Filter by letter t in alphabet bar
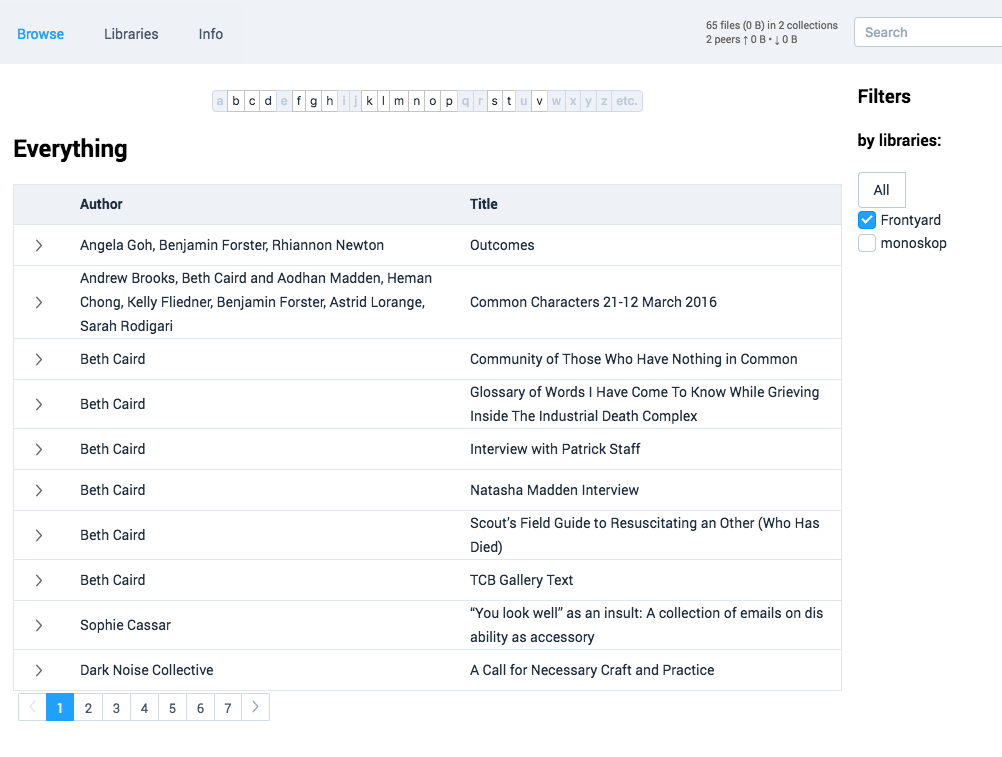 [509, 101]
